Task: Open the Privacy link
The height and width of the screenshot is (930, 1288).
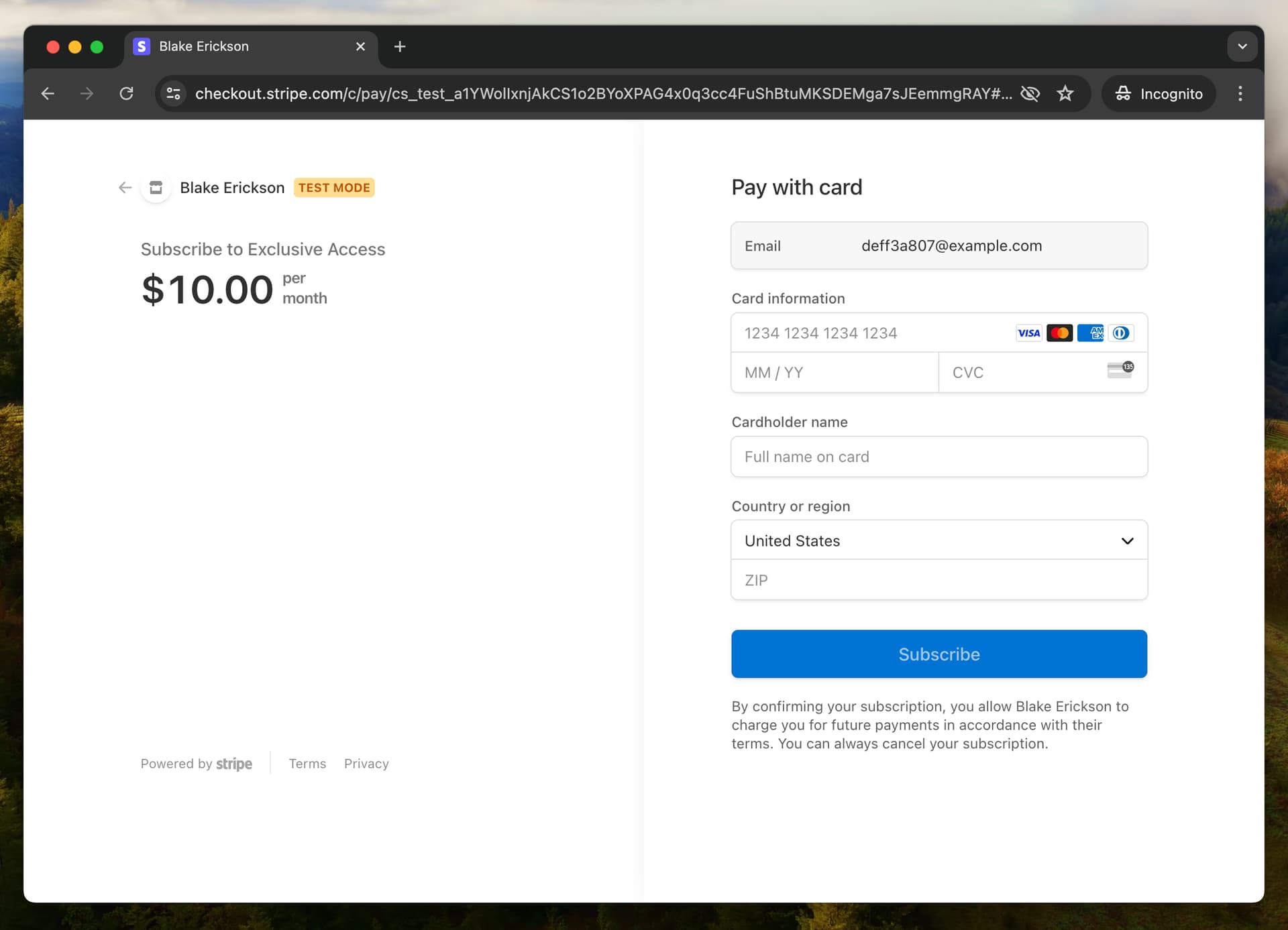Action: tap(366, 764)
